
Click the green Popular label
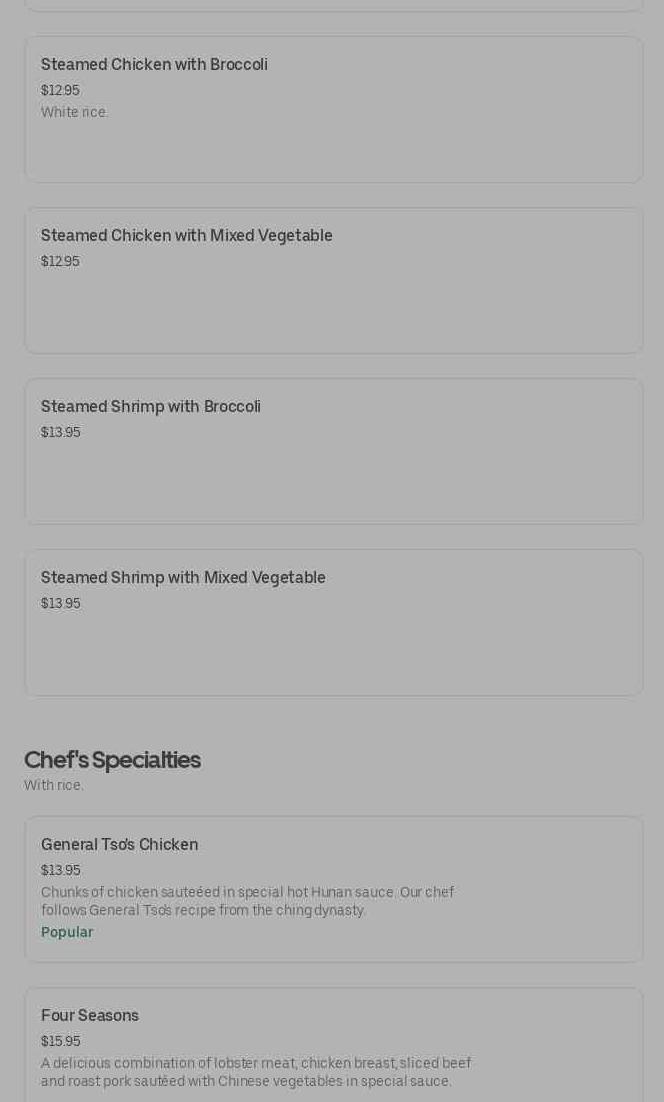coord(67,932)
